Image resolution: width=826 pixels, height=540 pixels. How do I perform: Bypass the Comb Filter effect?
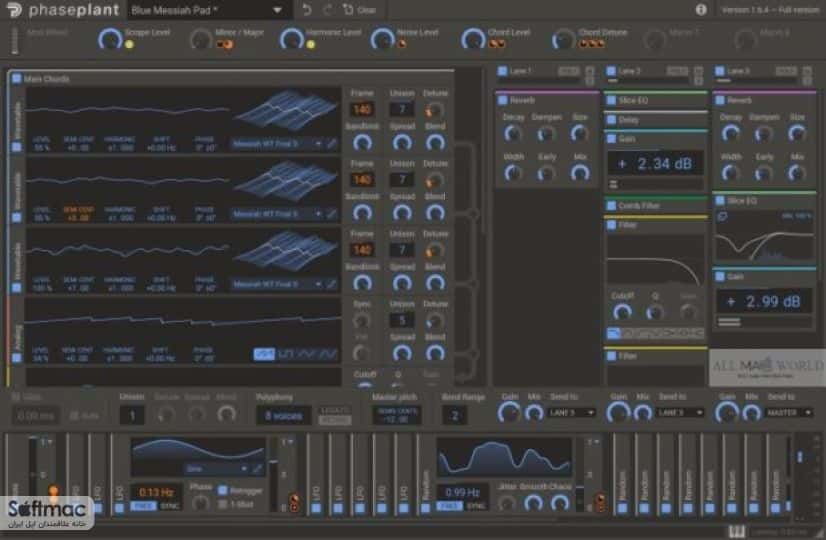point(611,206)
